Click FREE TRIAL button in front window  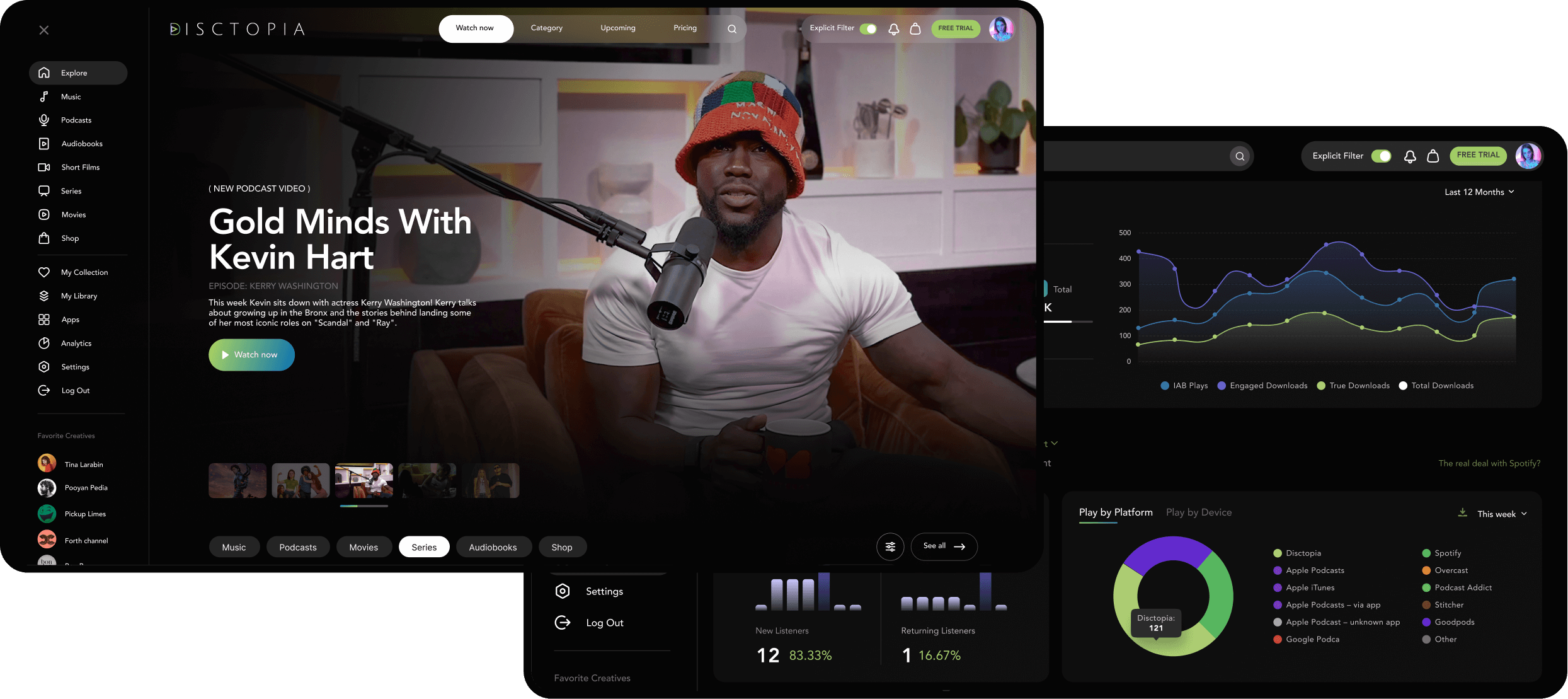coord(956,28)
